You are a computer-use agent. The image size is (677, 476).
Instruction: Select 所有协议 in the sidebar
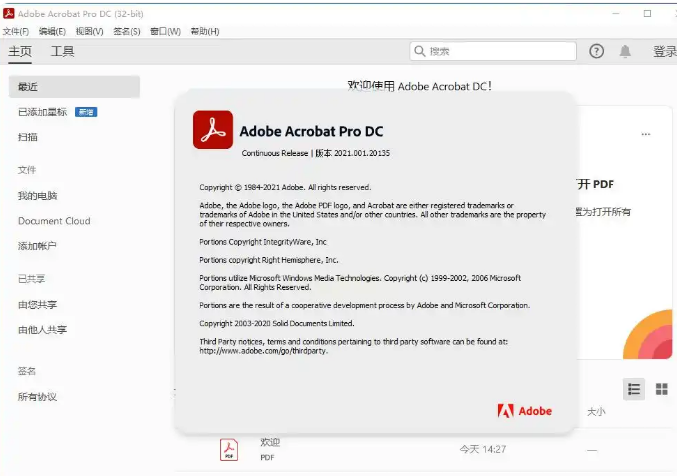point(37,397)
